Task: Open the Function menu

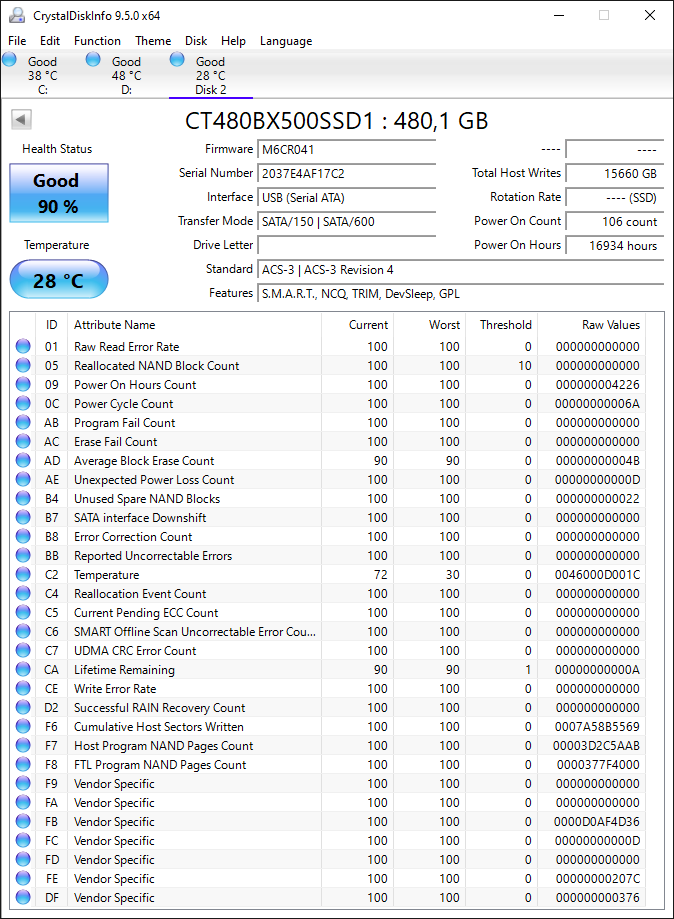Action: (97, 41)
